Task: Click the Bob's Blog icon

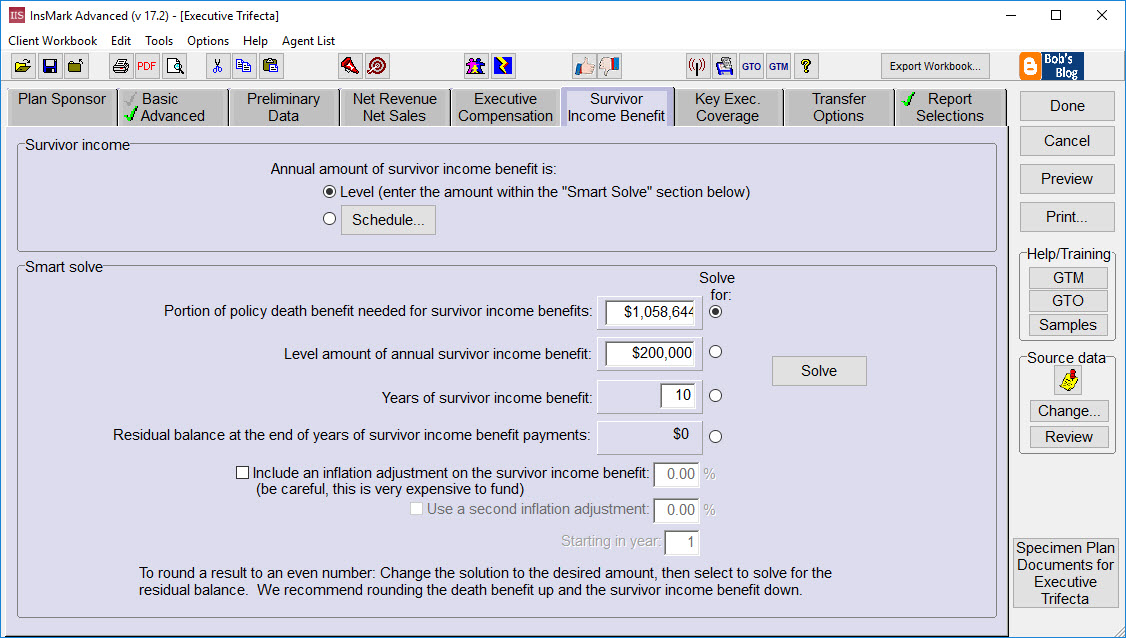Action: pyautogui.click(x=1051, y=66)
